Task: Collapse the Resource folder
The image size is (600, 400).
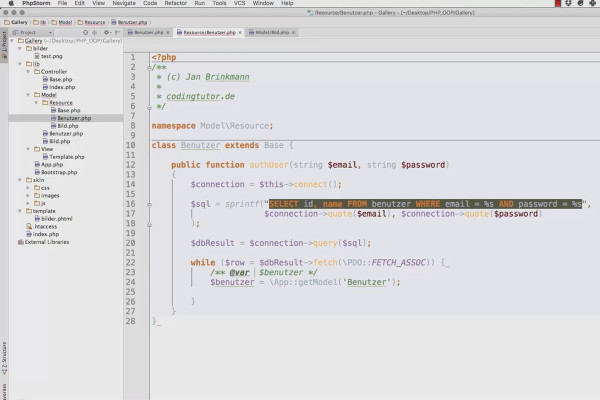Action: [36, 103]
